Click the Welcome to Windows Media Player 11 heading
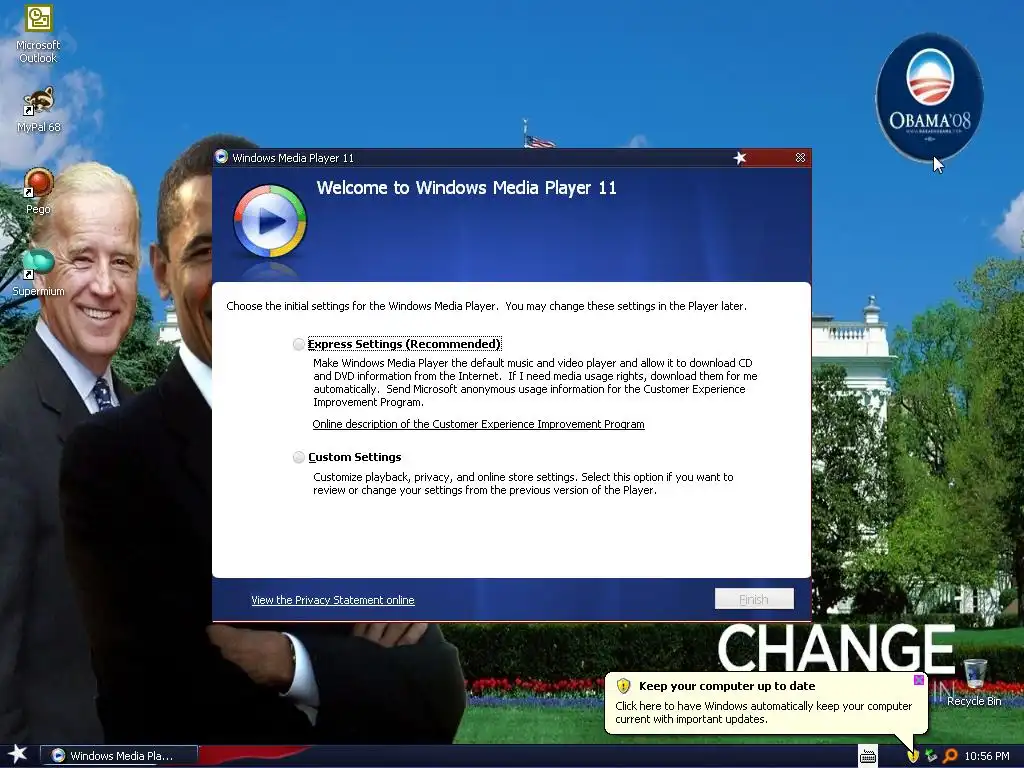The image size is (1024, 768). click(x=466, y=188)
